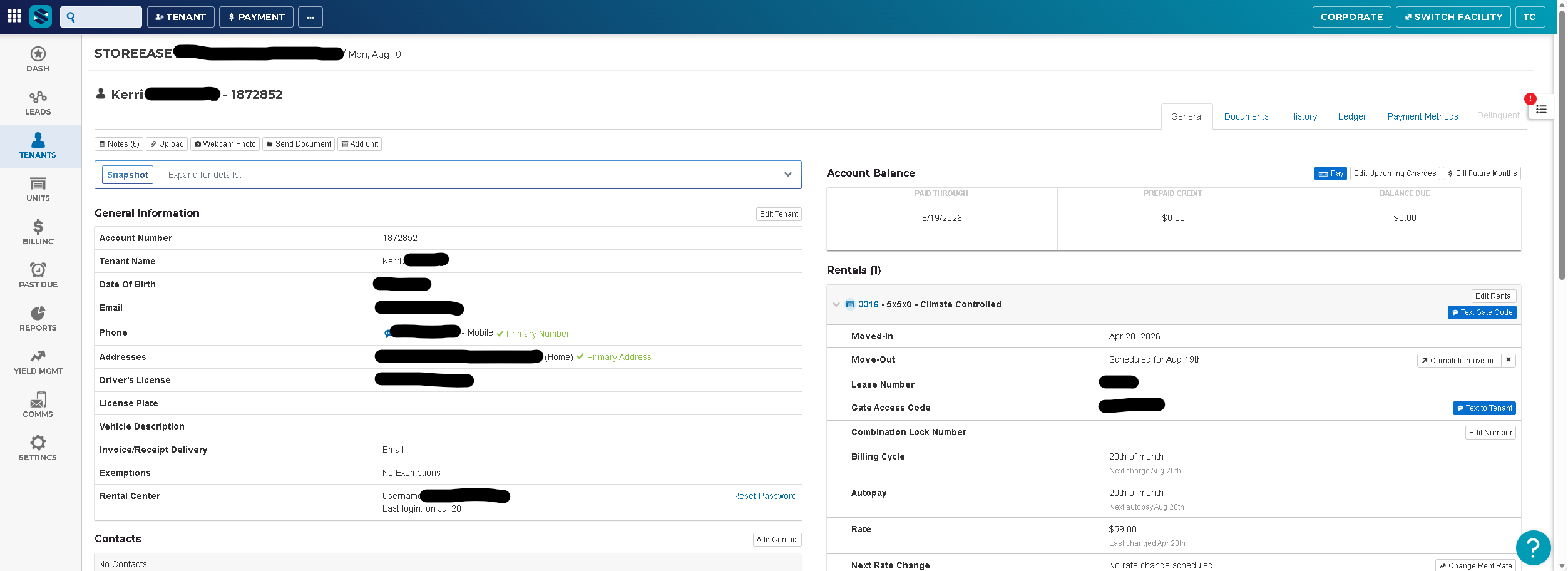Click account number 1872852 value
Viewport: 1568px width, 571px height.
pyautogui.click(x=400, y=238)
